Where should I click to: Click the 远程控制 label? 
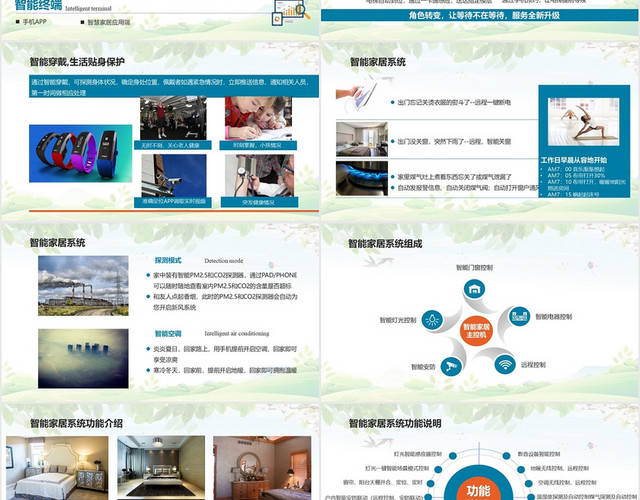tap(533, 365)
